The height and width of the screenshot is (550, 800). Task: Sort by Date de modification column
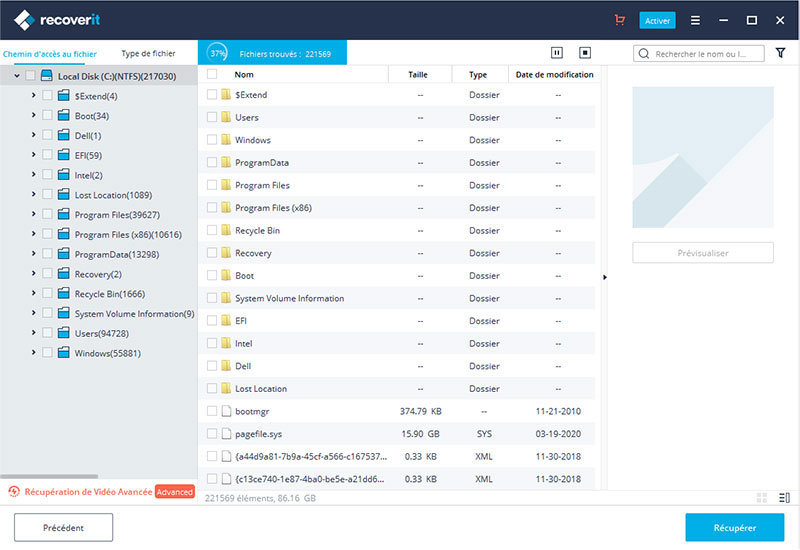(x=554, y=74)
